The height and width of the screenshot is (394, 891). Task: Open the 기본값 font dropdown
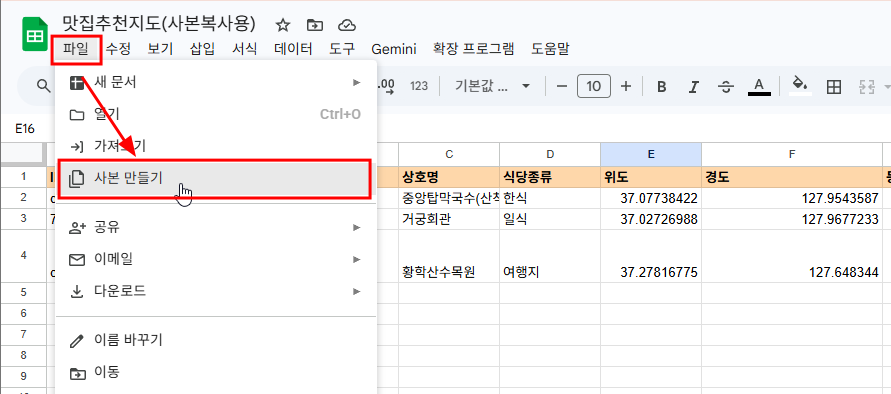coord(492,86)
